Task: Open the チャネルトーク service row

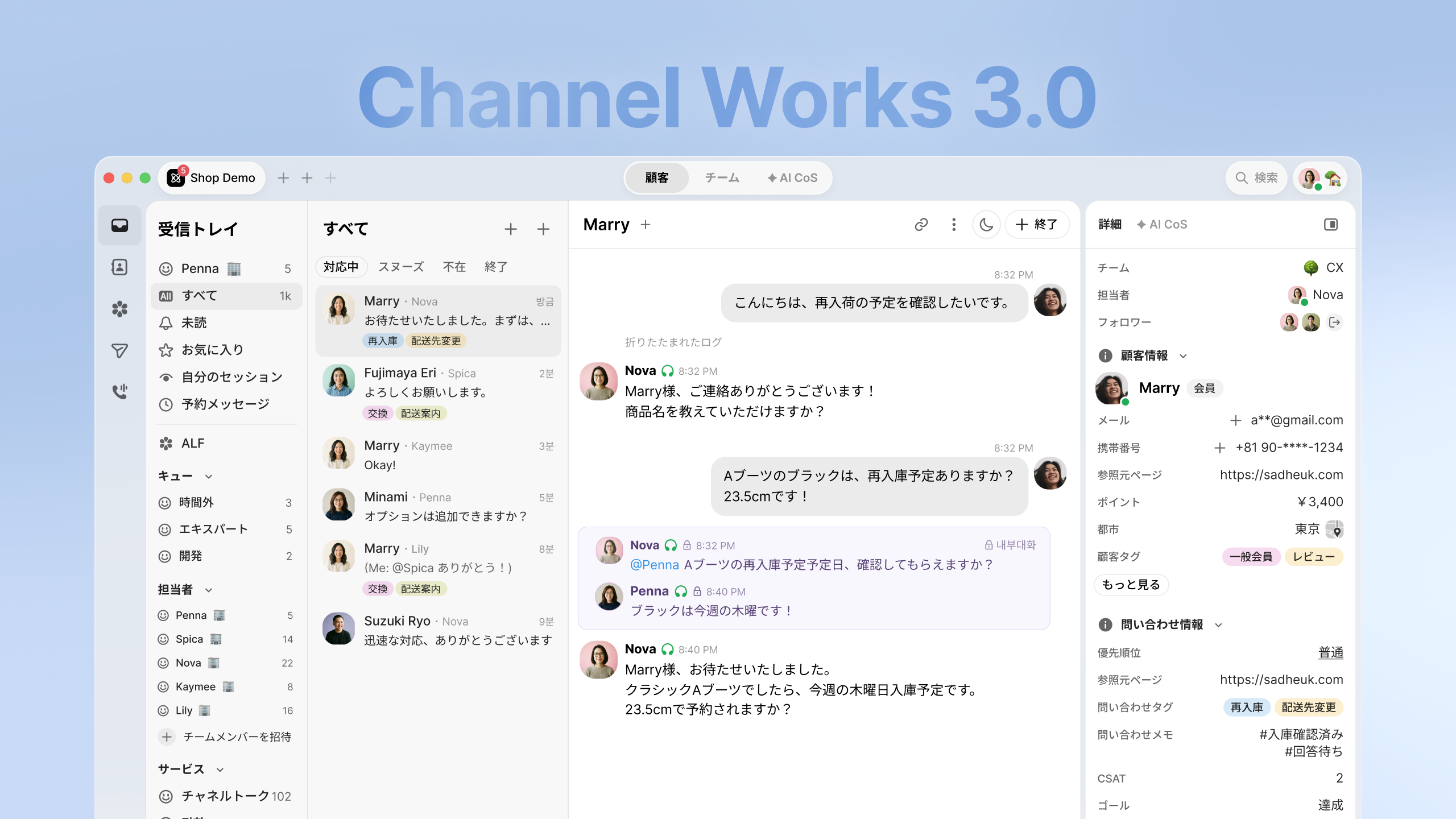Action: pos(226,796)
